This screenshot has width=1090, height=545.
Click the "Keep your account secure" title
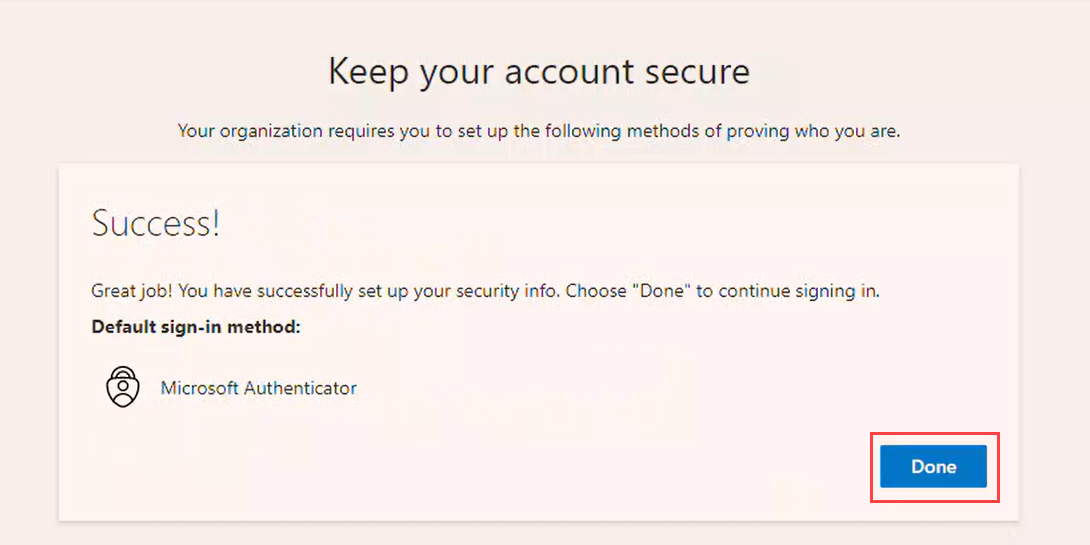pos(539,72)
